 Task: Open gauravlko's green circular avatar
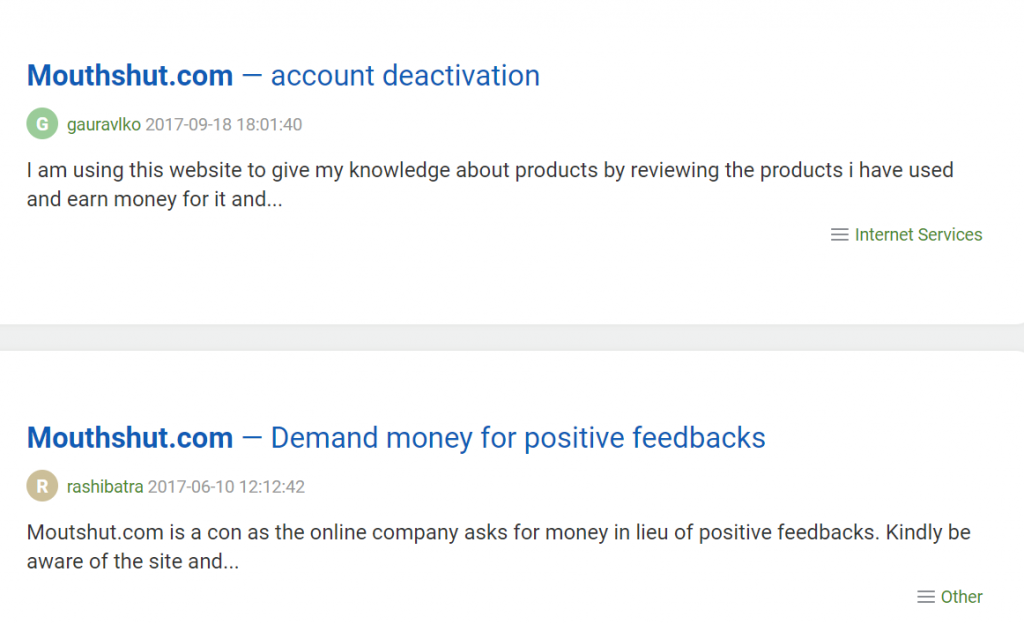point(42,124)
